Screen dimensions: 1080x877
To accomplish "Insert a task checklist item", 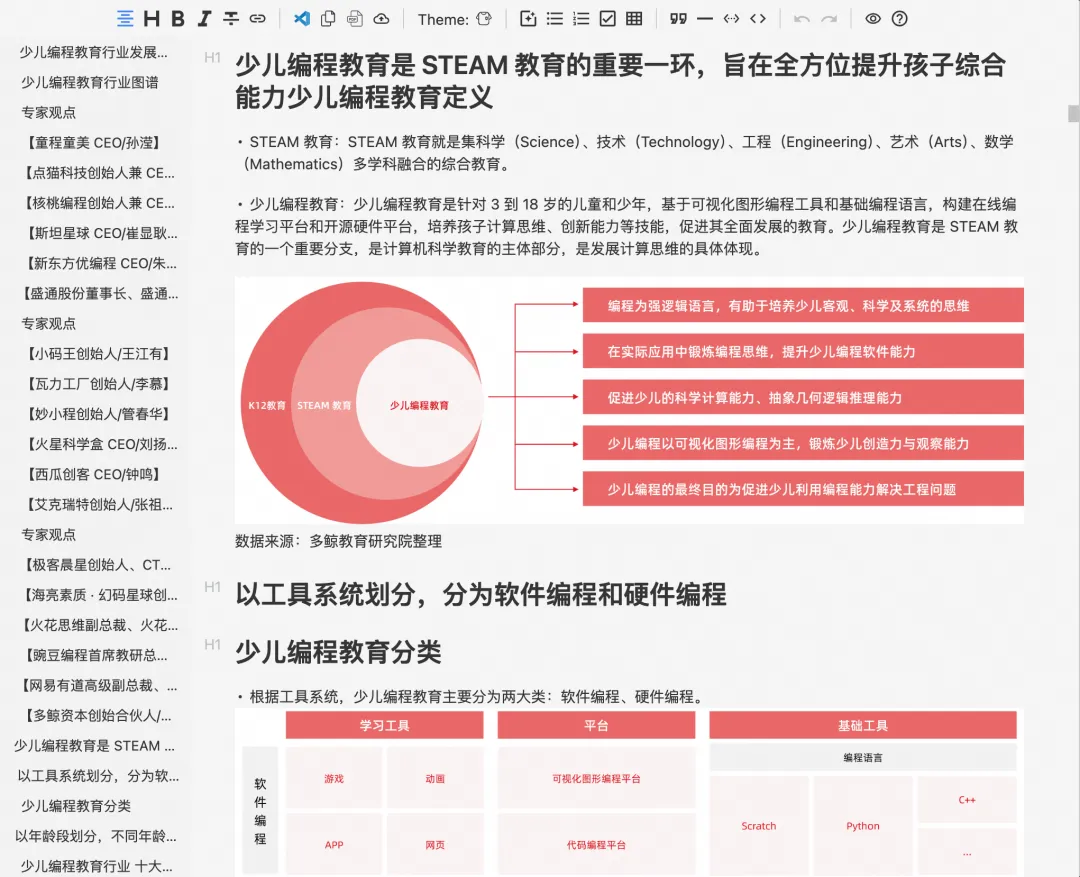I will coord(608,19).
